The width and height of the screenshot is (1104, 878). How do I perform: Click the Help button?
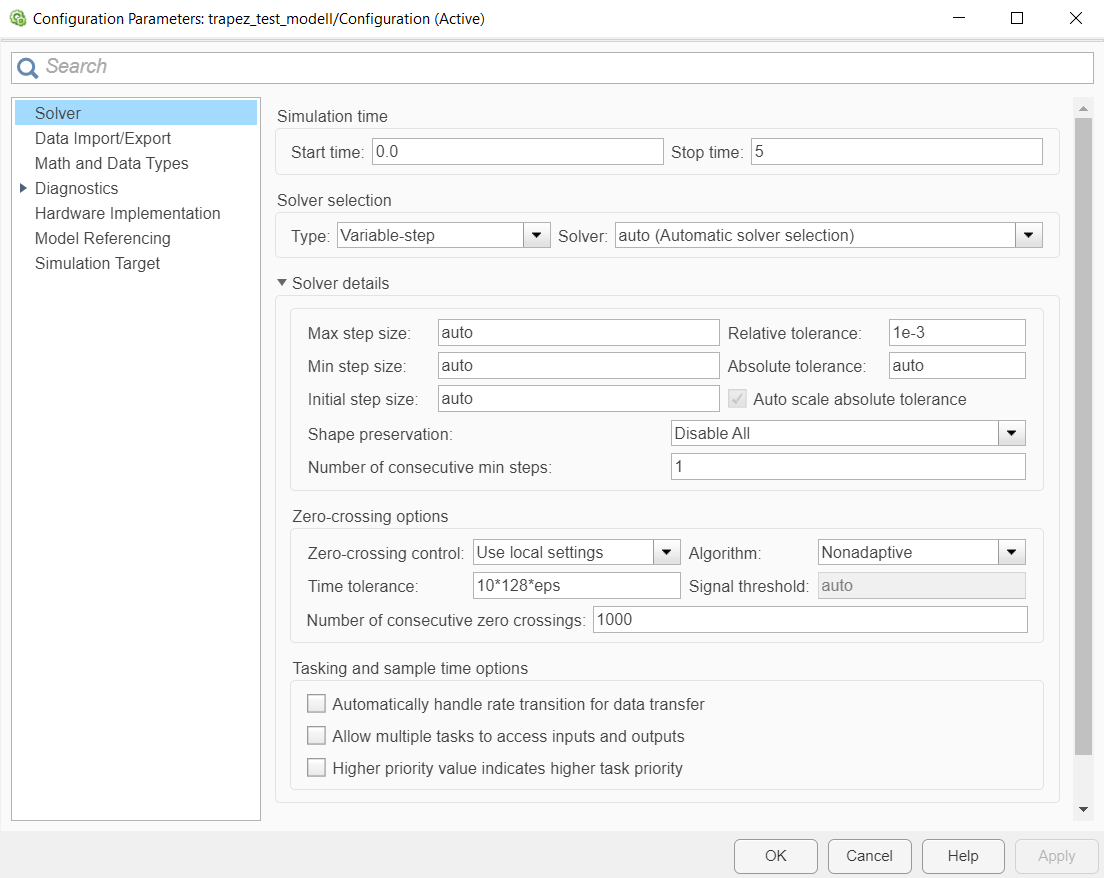(963, 856)
